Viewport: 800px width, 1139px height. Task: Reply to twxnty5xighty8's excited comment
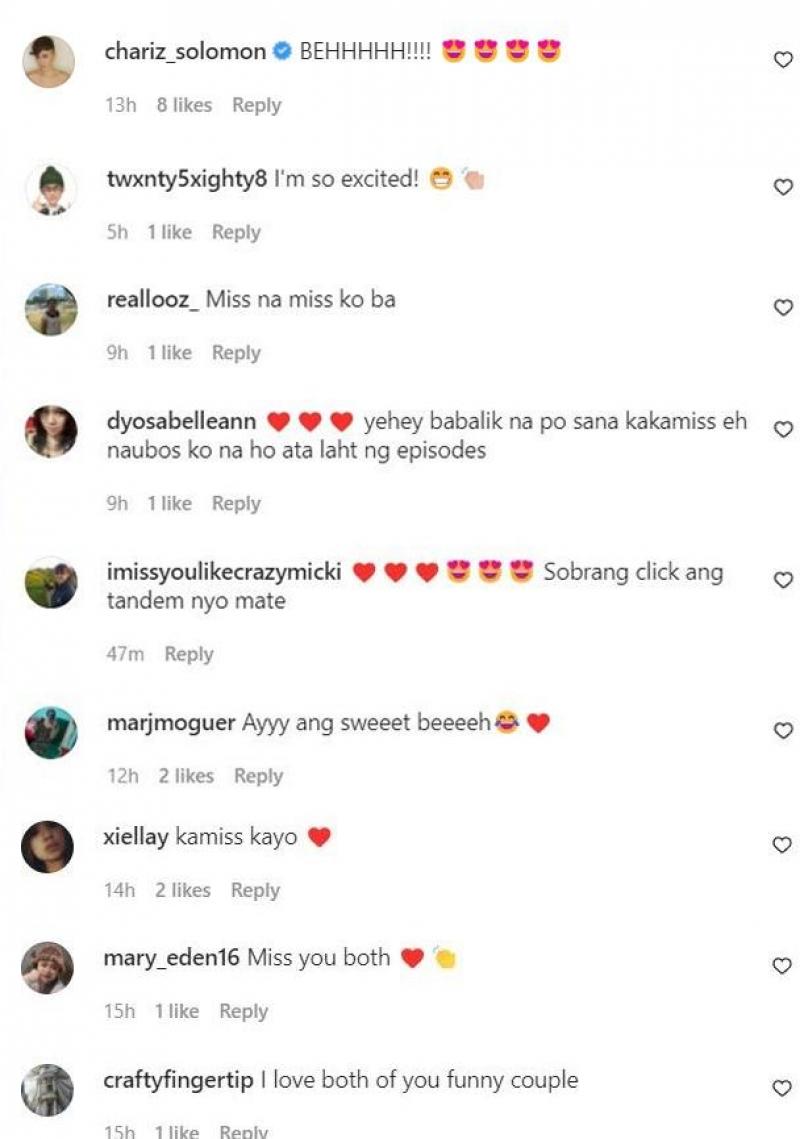(236, 232)
